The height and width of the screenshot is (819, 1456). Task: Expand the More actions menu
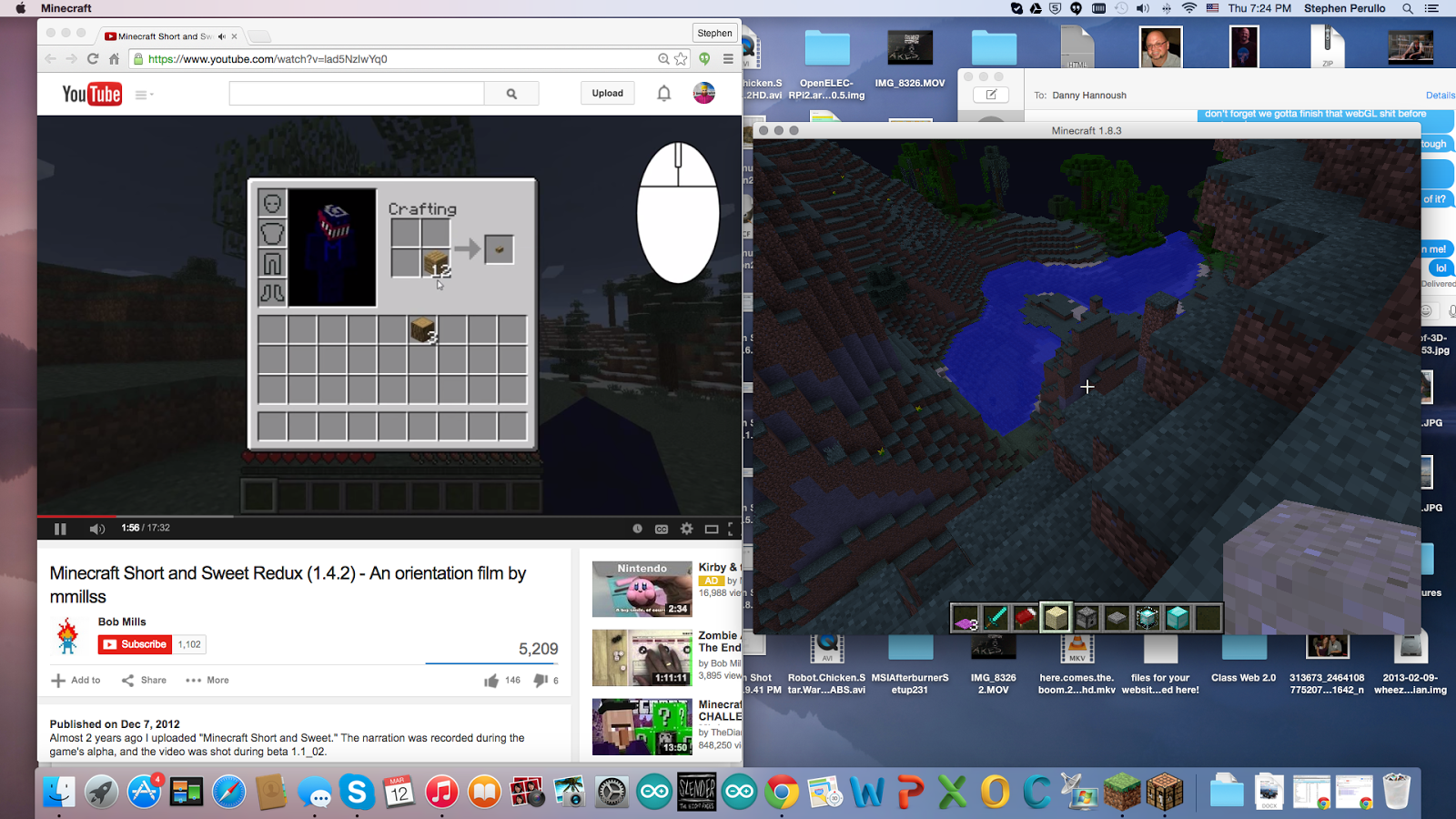pos(207,680)
